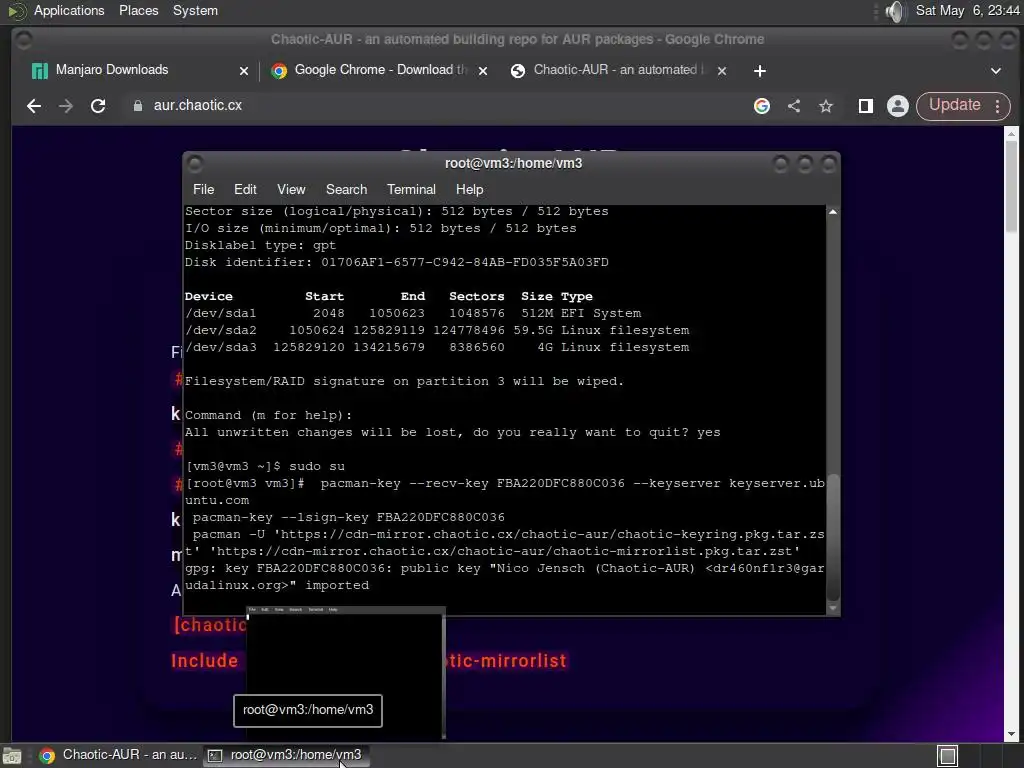The height and width of the screenshot is (768, 1024).
Task: Close the Google Chrome Download tab
Action: 483,71
